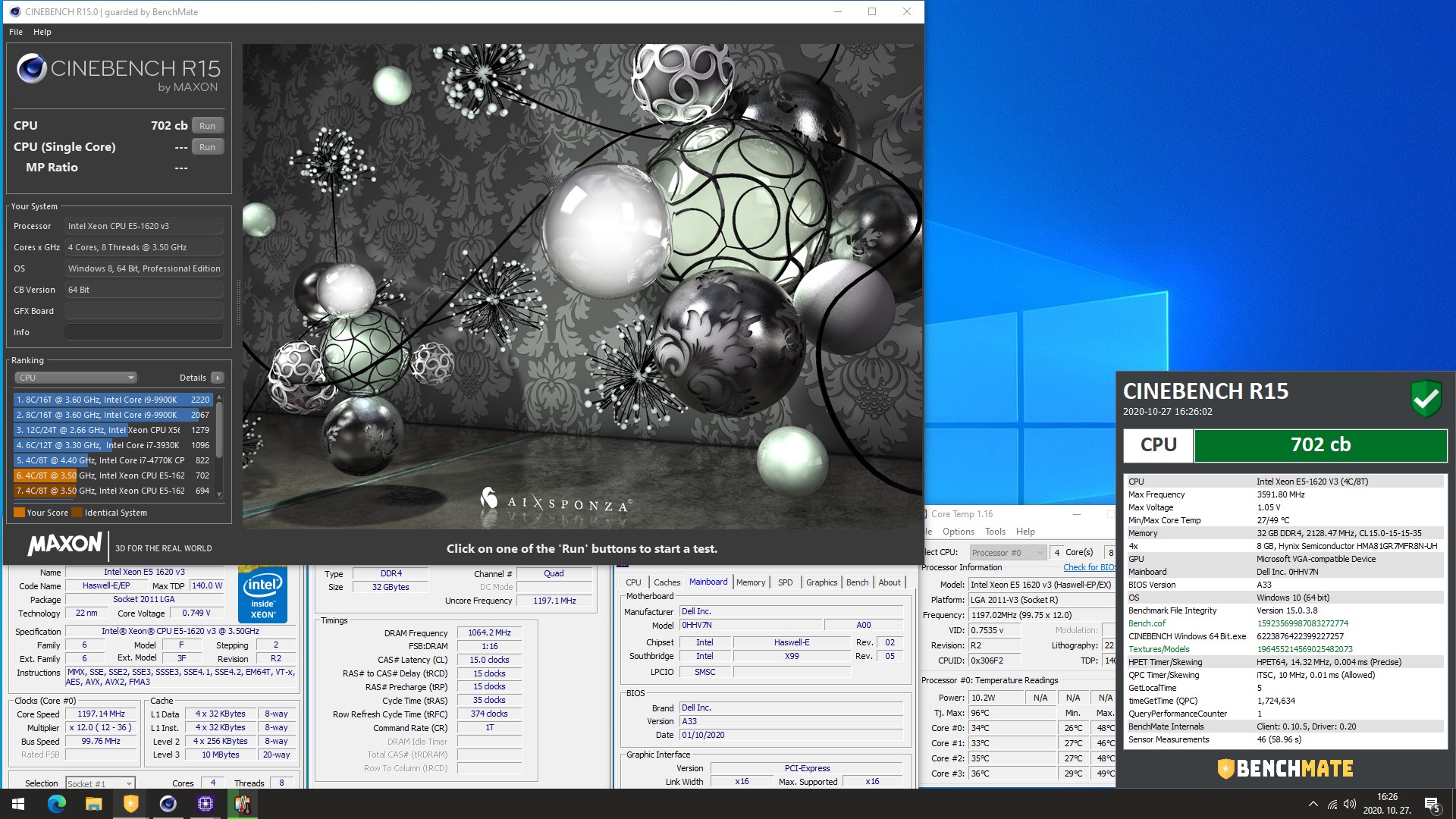This screenshot has height=819, width=1456.
Task: Click ranking list scrollbar up arrow
Action: [x=220, y=397]
